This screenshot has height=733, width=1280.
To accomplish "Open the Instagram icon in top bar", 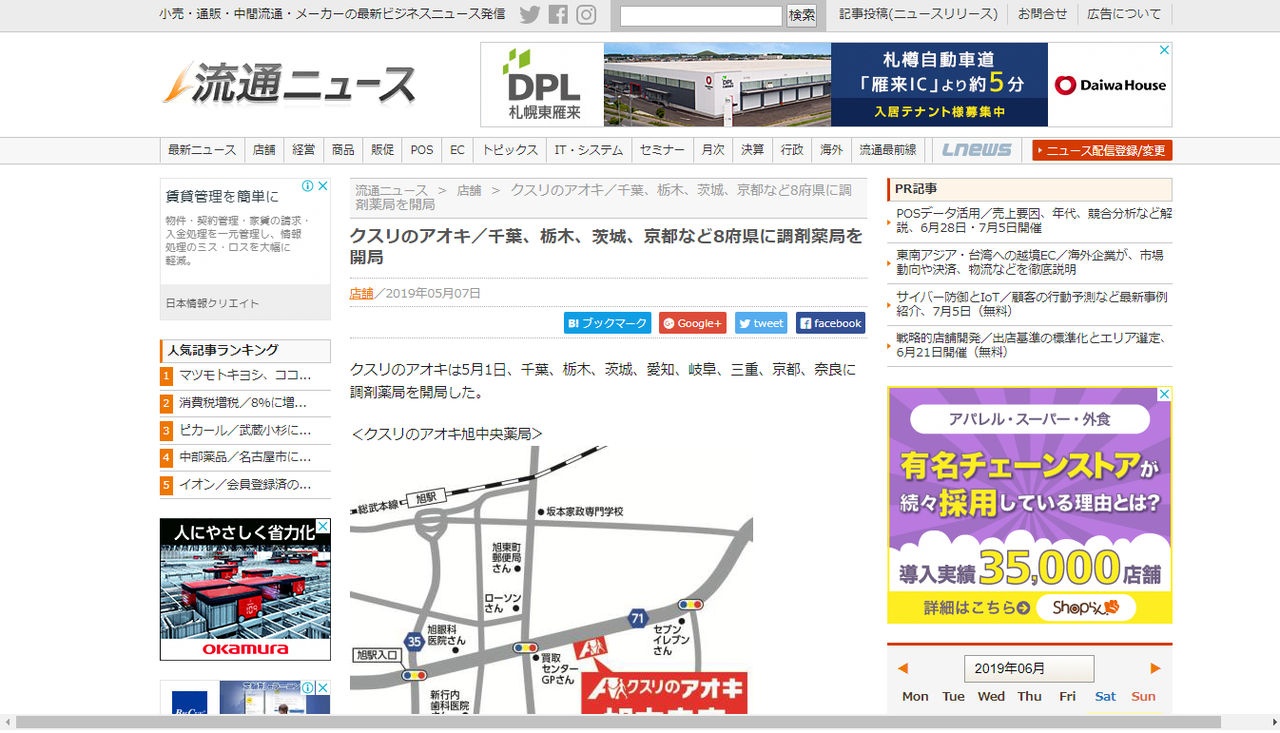I will (586, 15).
